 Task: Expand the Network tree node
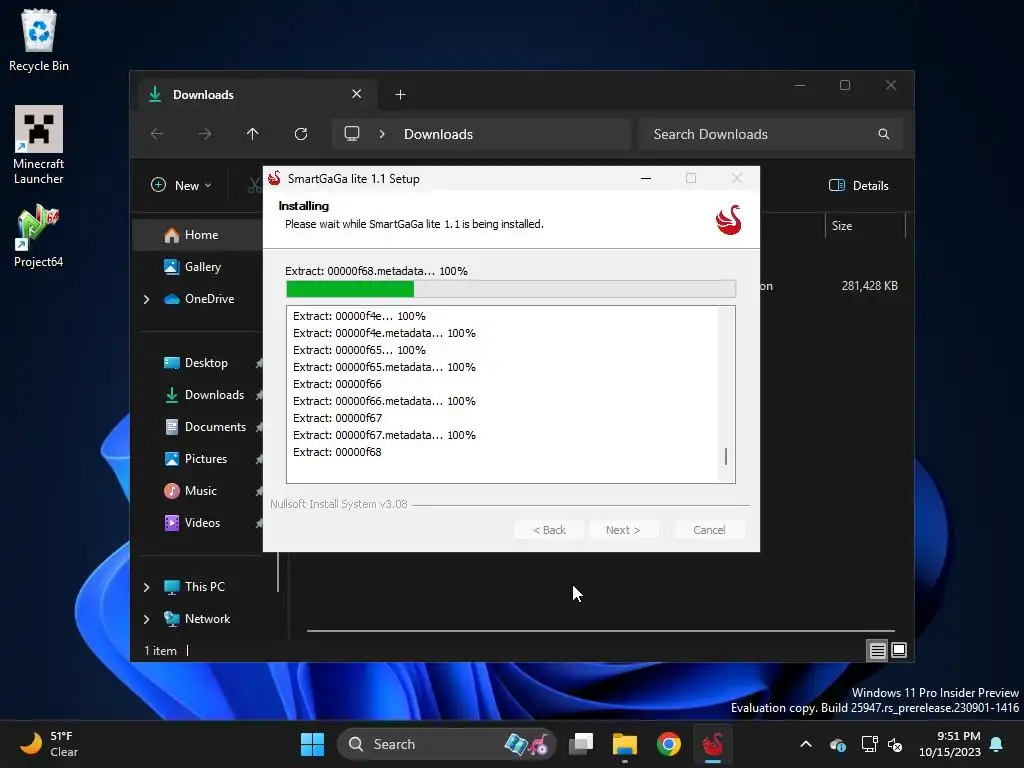point(146,619)
